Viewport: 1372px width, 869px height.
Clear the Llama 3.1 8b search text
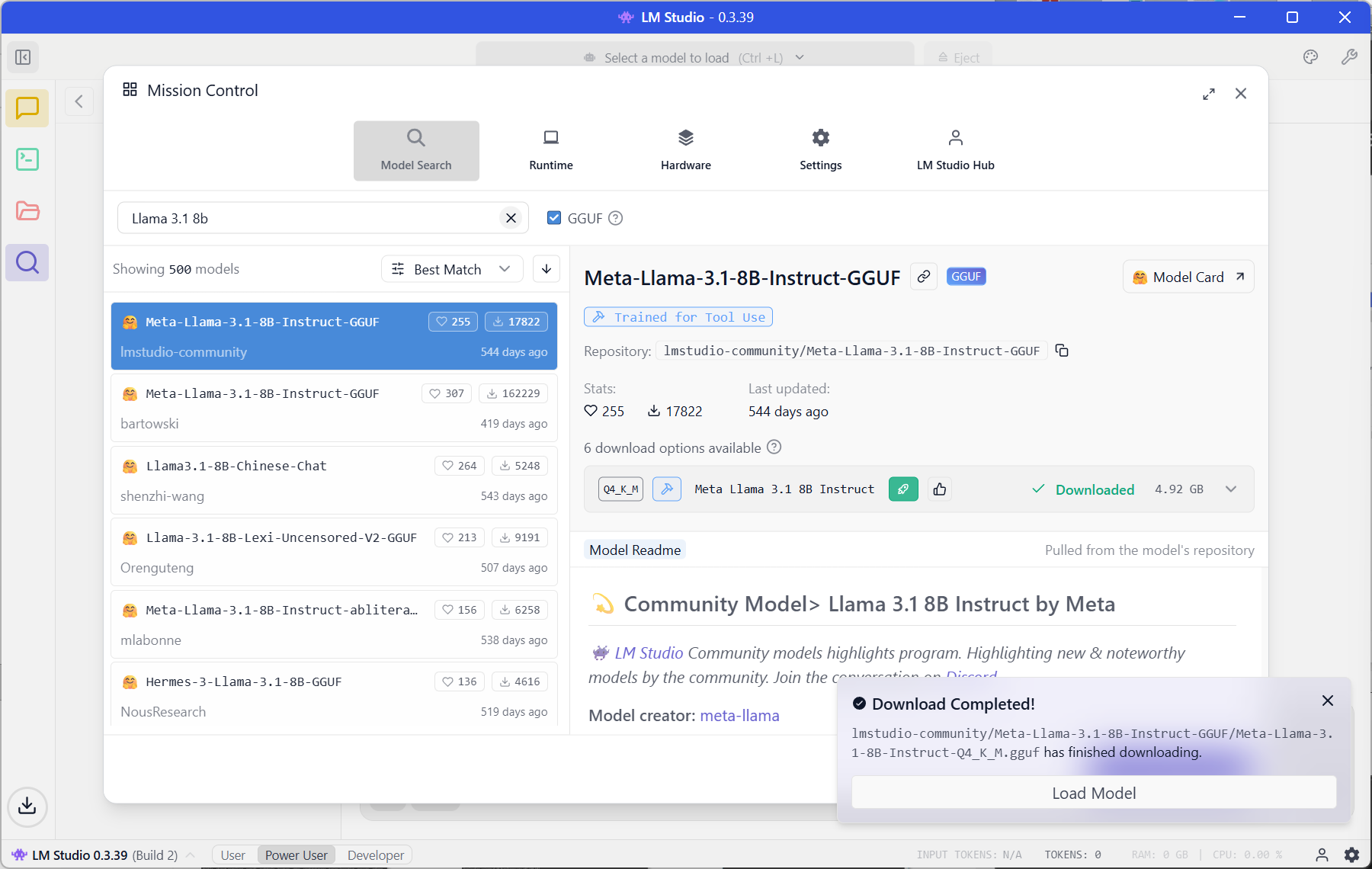click(x=511, y=218)
